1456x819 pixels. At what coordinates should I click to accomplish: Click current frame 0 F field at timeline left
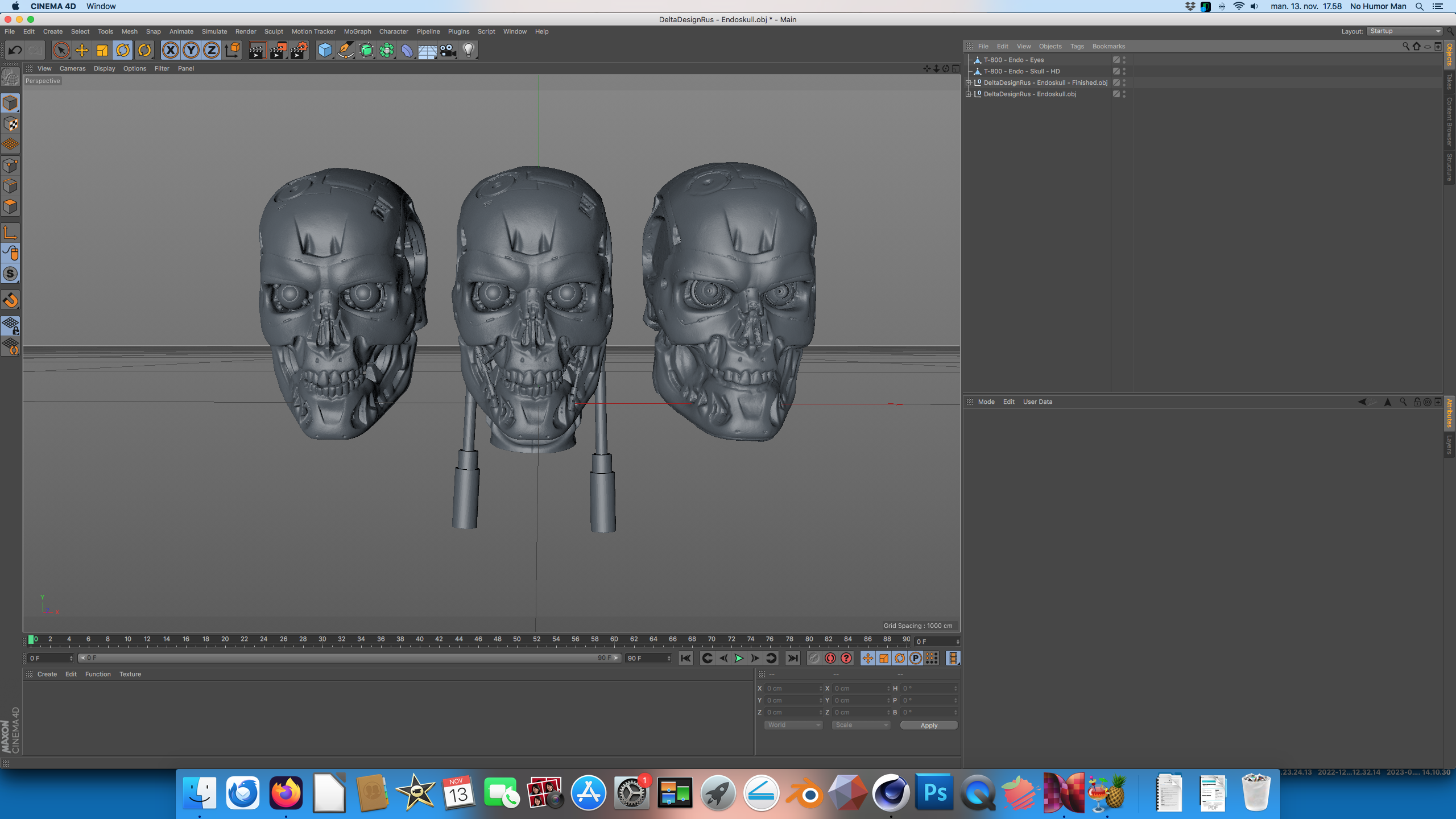[x=50, y=658]
